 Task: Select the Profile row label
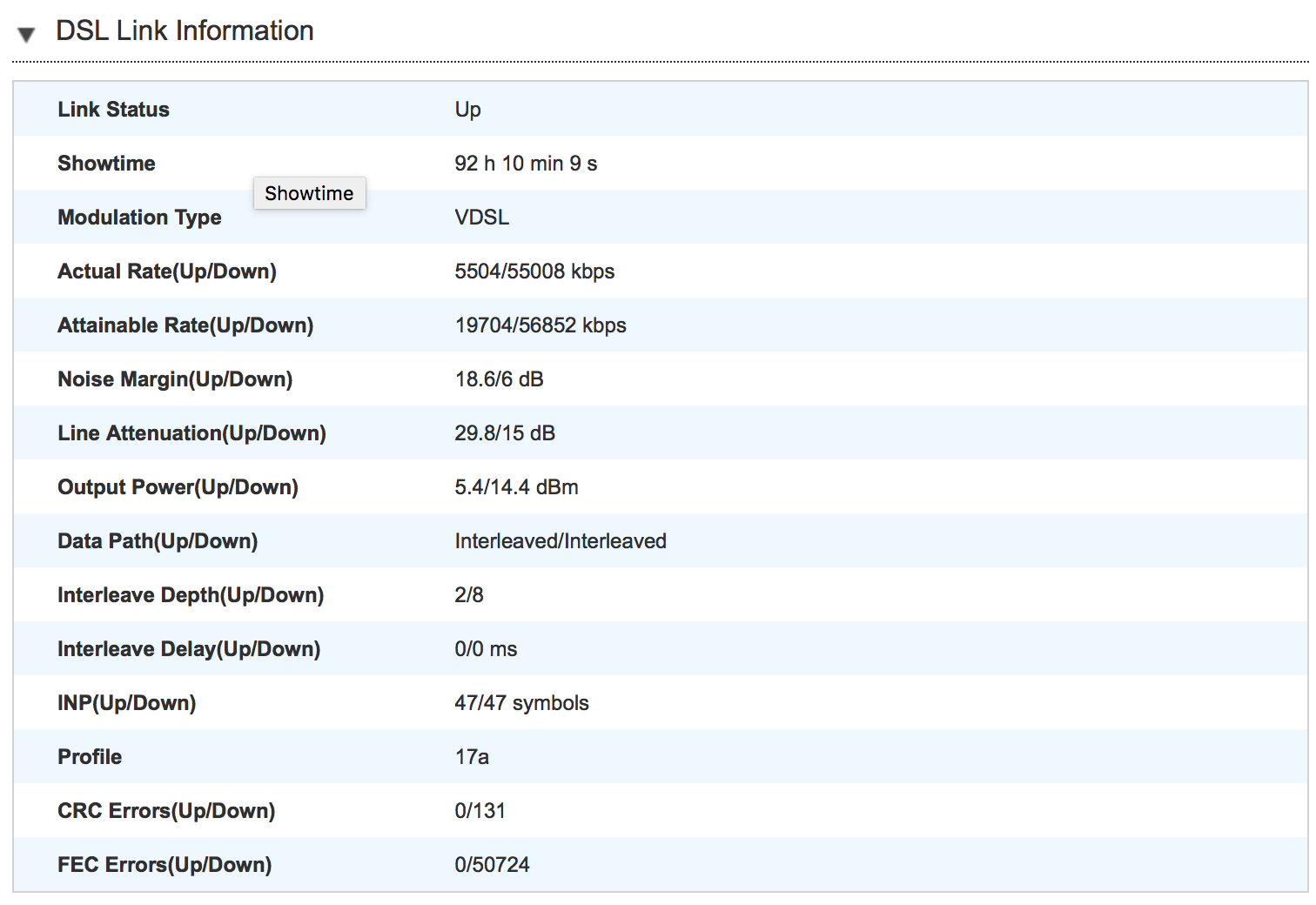coord(90,757)
